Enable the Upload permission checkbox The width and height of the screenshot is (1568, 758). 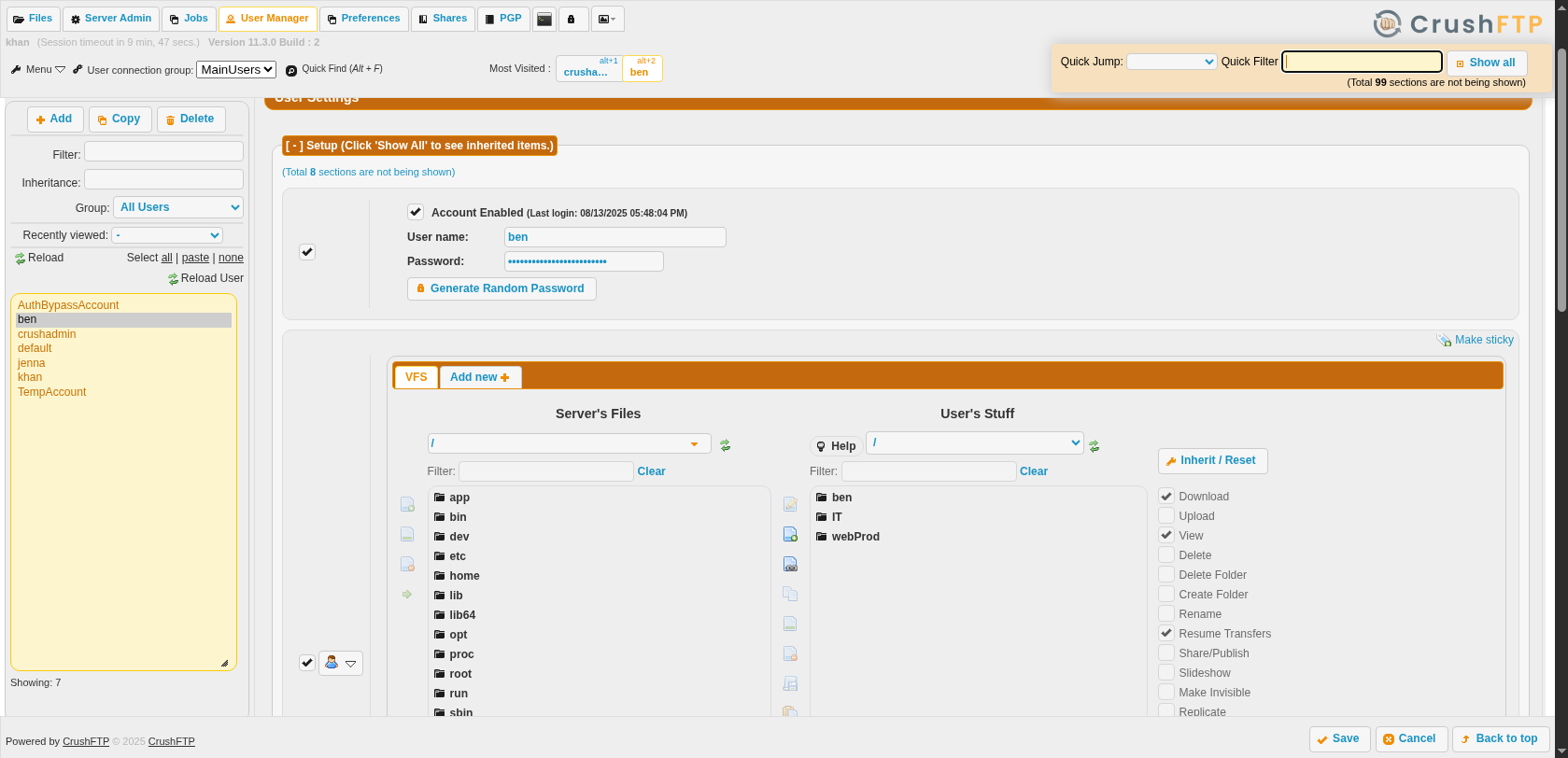(x=1166, y=515)
